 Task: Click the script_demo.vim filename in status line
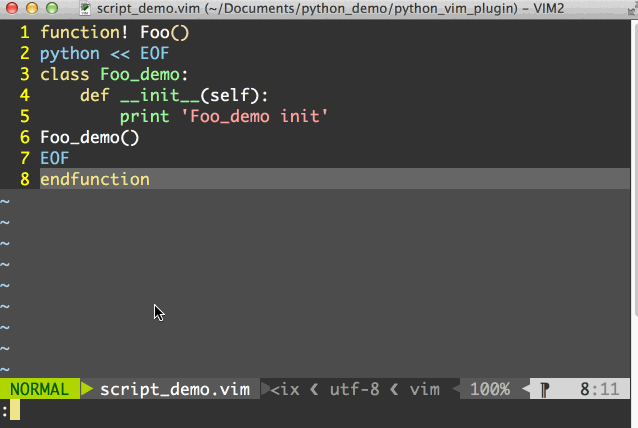(174, 390)
